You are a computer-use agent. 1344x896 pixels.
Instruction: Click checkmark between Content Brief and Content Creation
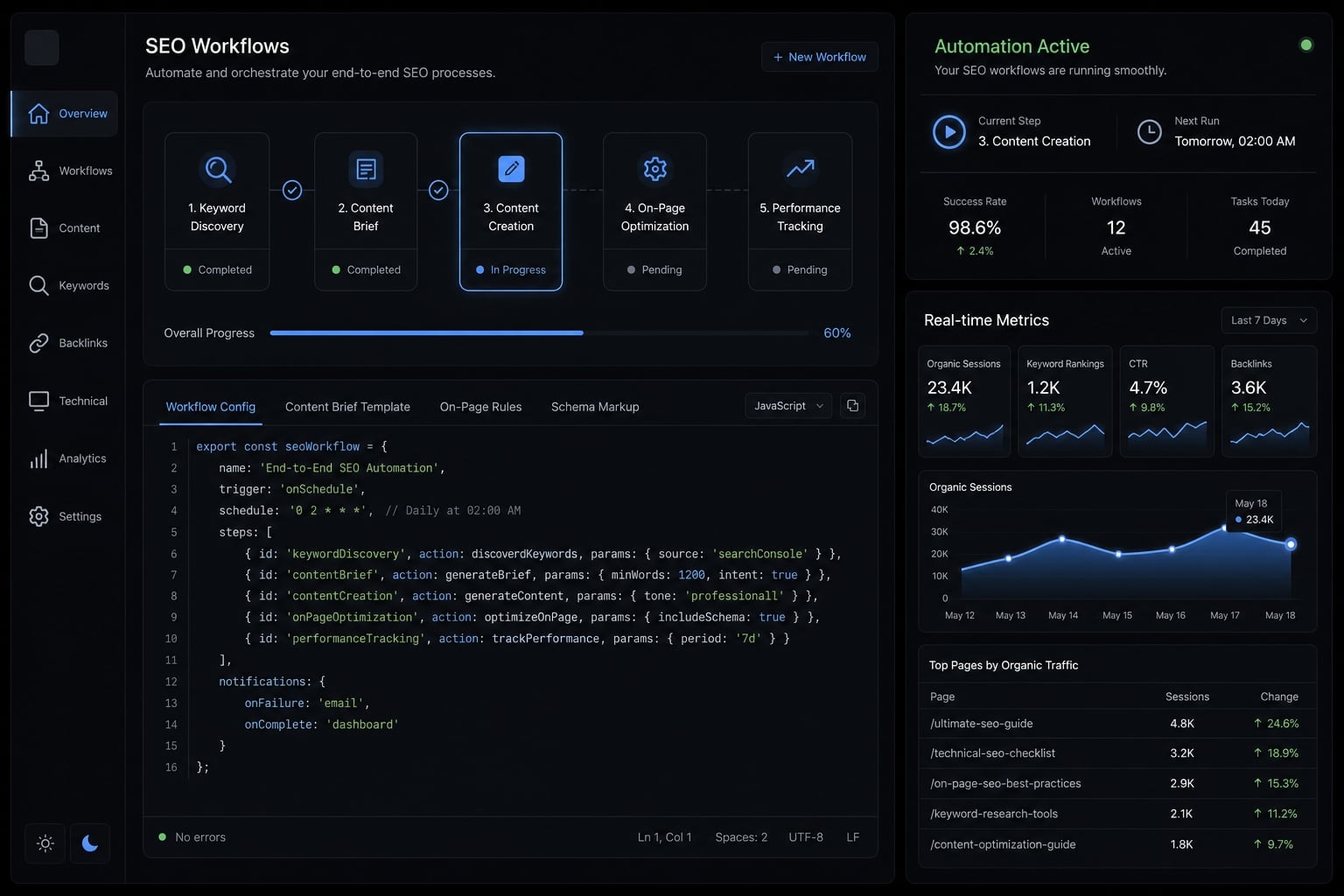click(x=438, y=190)
